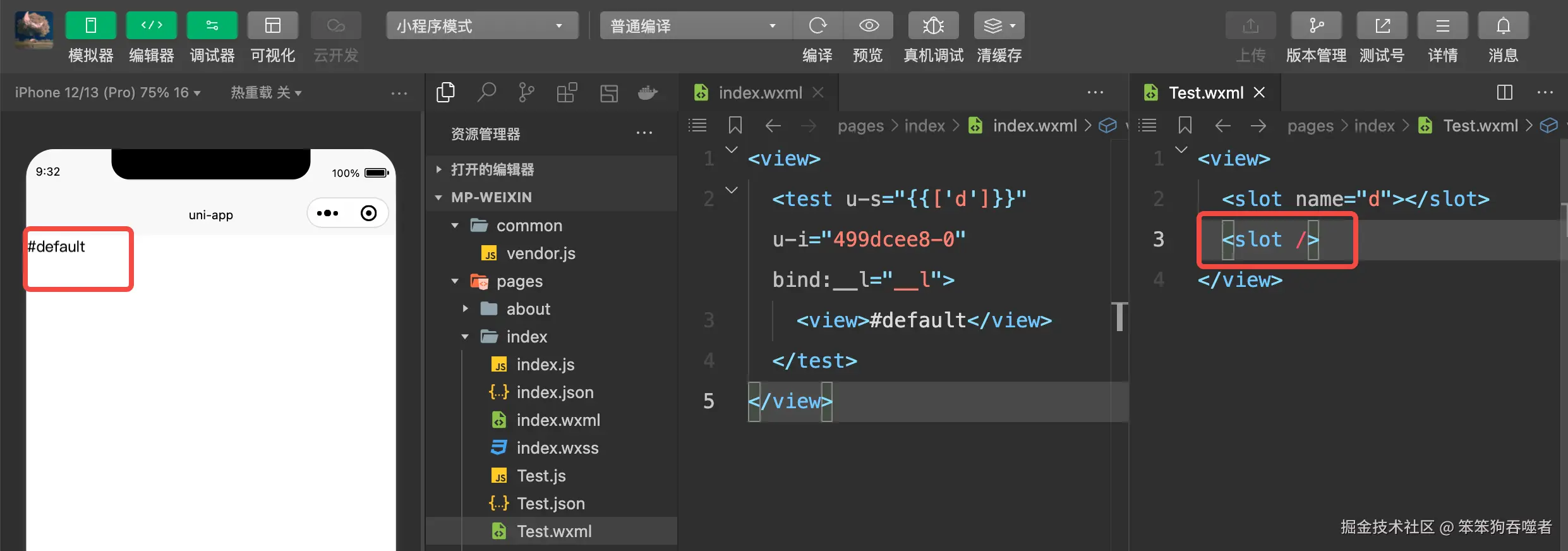Open the search icon in the sidebar
1568x551 pixels.
486,93
